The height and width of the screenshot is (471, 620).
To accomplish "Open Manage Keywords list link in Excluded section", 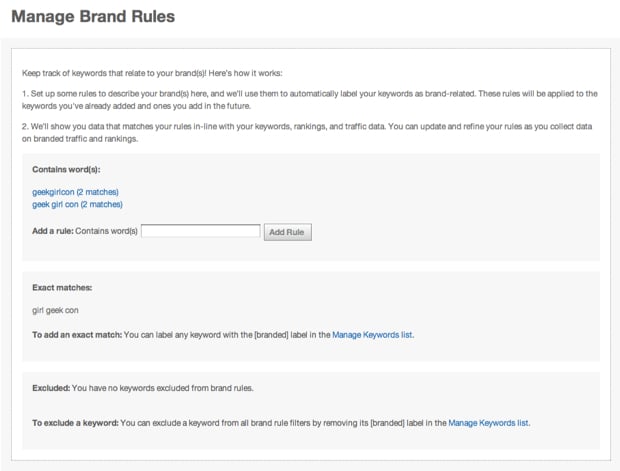I will [488, 423].
